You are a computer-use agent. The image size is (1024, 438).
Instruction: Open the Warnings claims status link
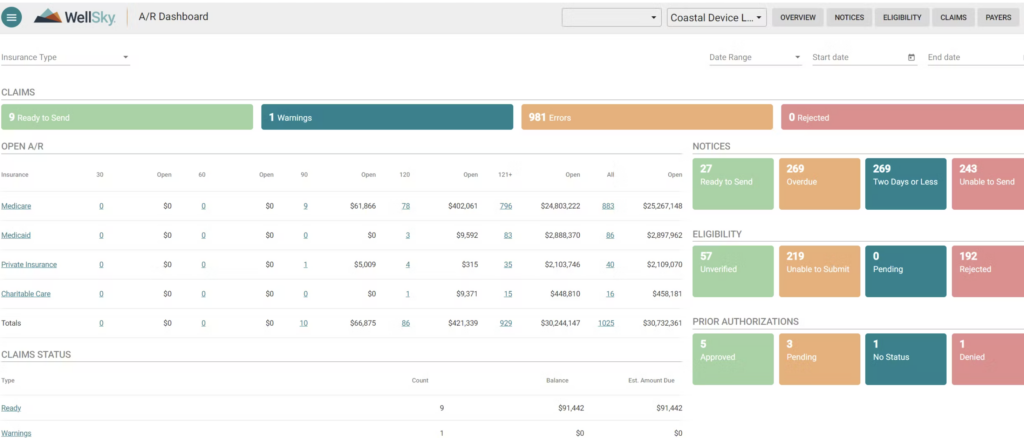click(x=16, y=433)
